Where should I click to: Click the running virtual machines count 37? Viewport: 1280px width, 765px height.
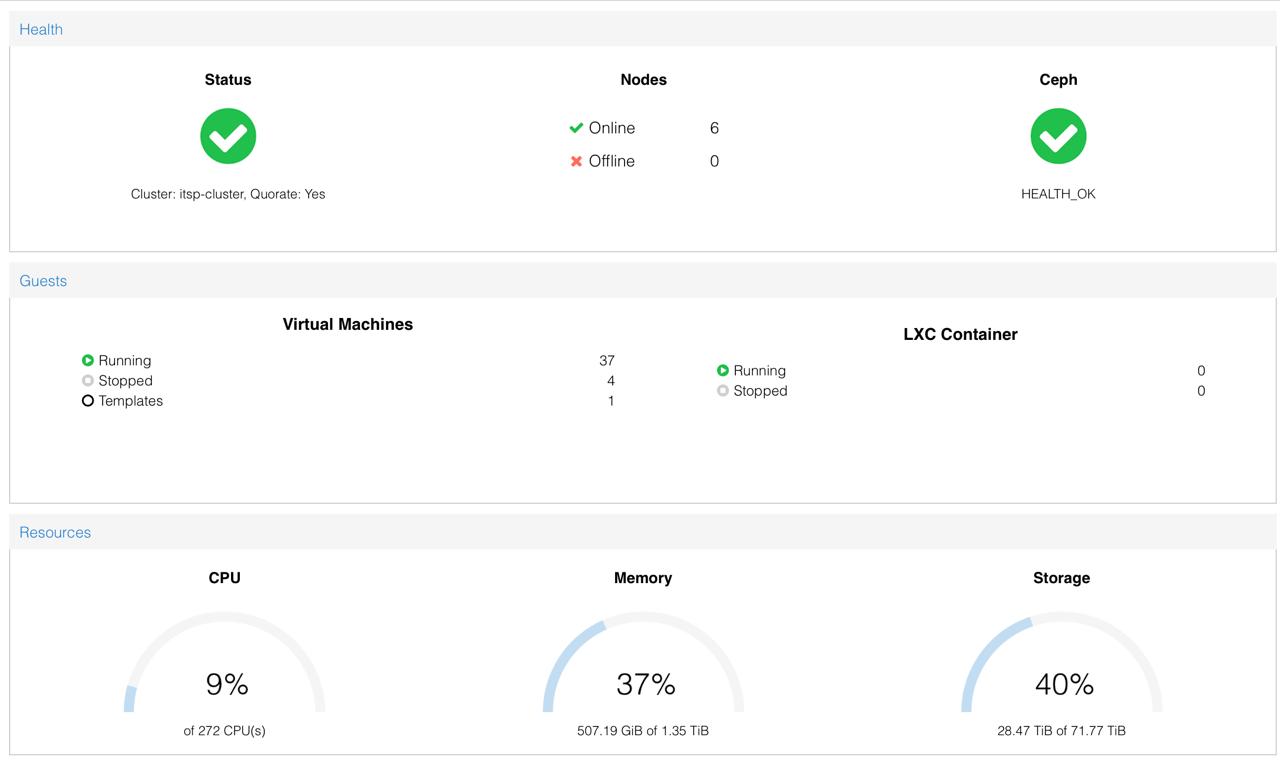(607, 360)
